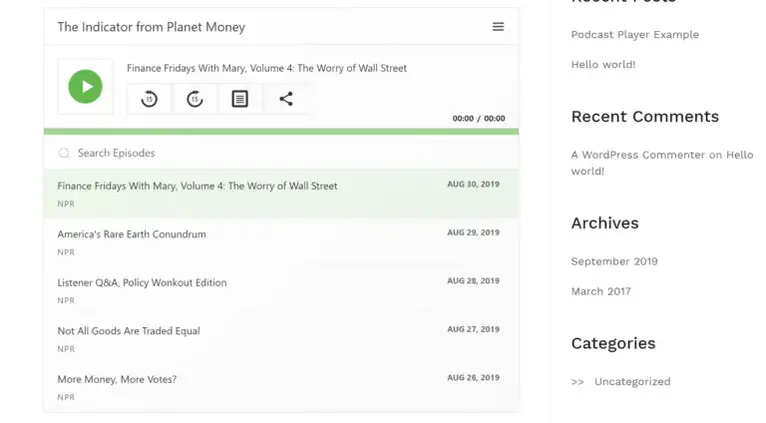
Task: Open the September 2019 archive
Action: click(614, 261)
